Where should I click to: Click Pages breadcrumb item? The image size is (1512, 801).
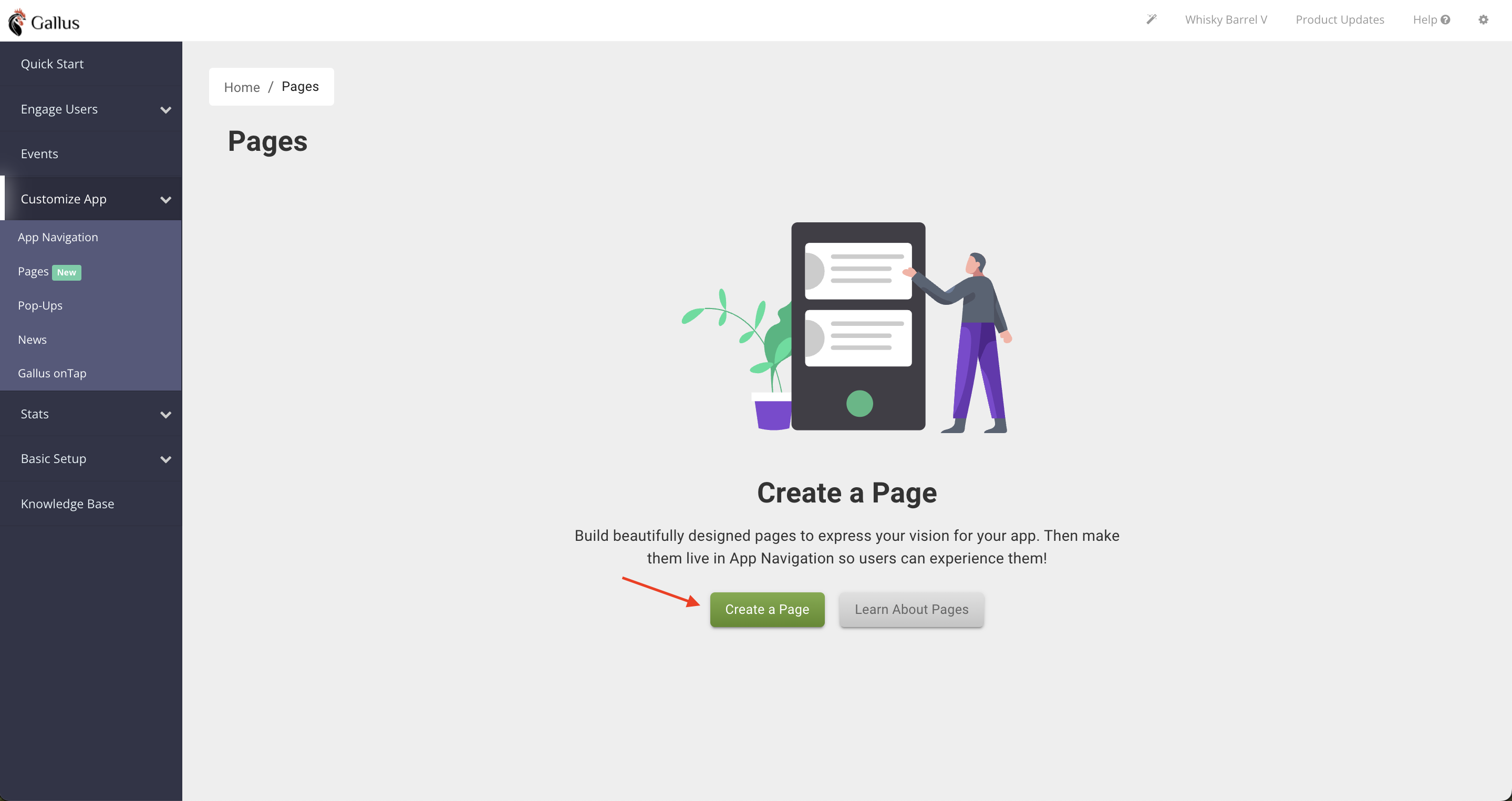click(x=300, y=86)
